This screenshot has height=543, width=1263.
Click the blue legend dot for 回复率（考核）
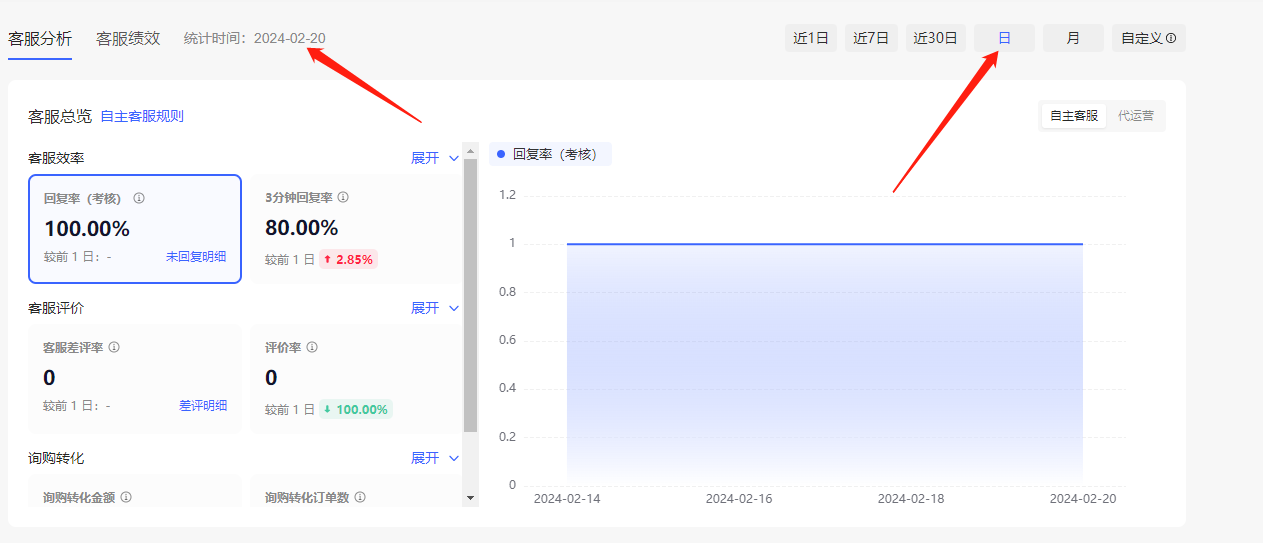click(x=501, y=154)
